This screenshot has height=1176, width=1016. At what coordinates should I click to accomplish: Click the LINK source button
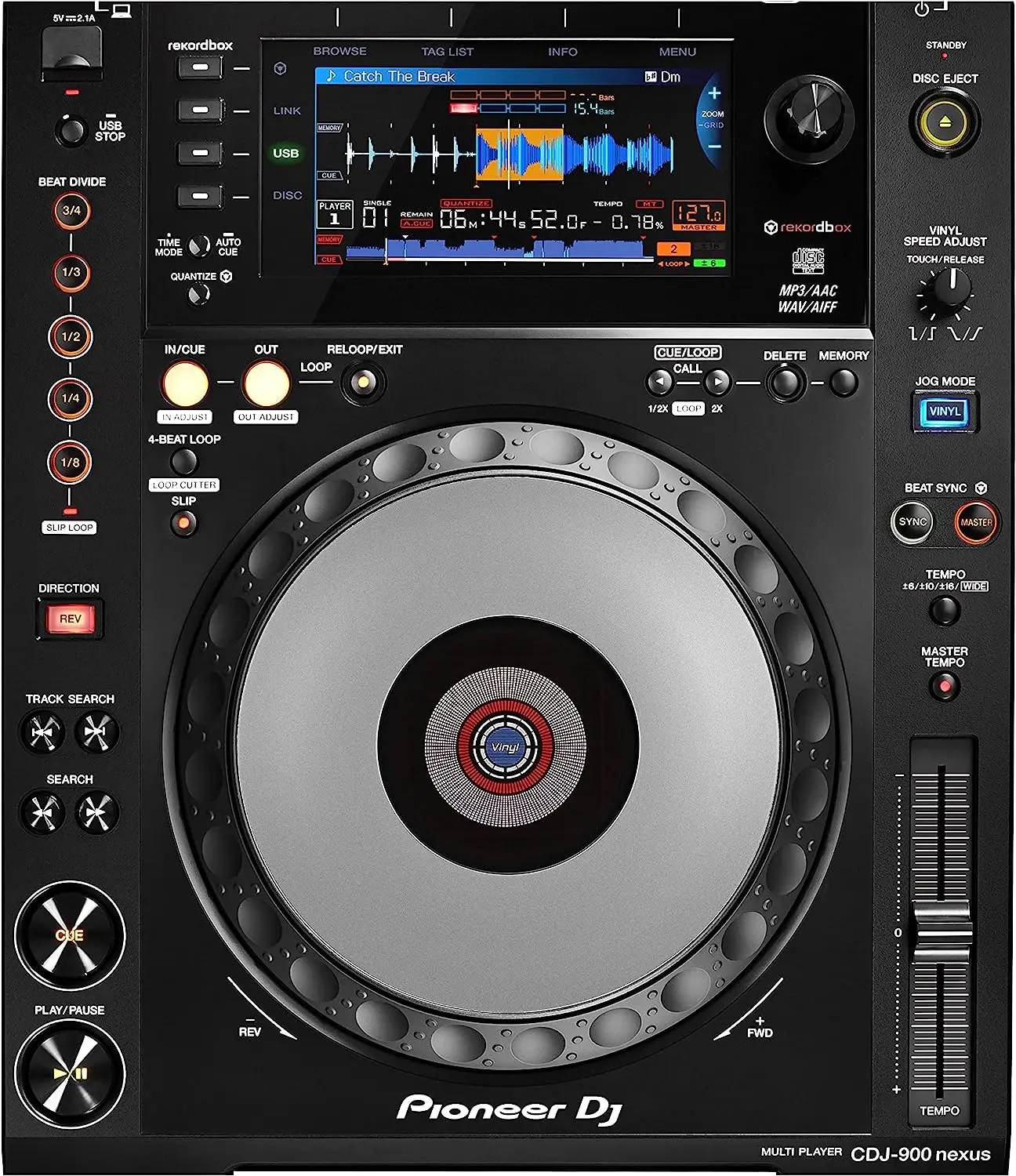point(201,111)
